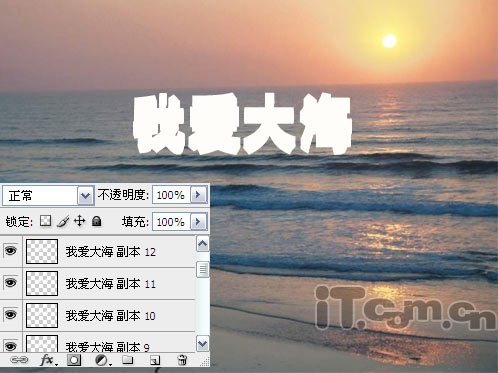Lock all with padlock icon
Image resolution: width=498 pixels, height=373 pixels.
click(x=97, y=221)
